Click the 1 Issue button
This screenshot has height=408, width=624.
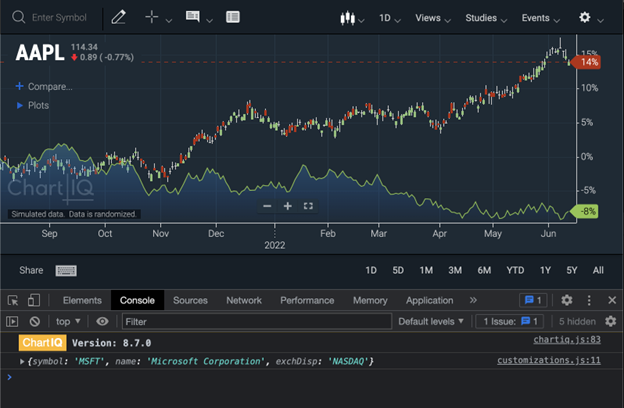click(510, 321)
